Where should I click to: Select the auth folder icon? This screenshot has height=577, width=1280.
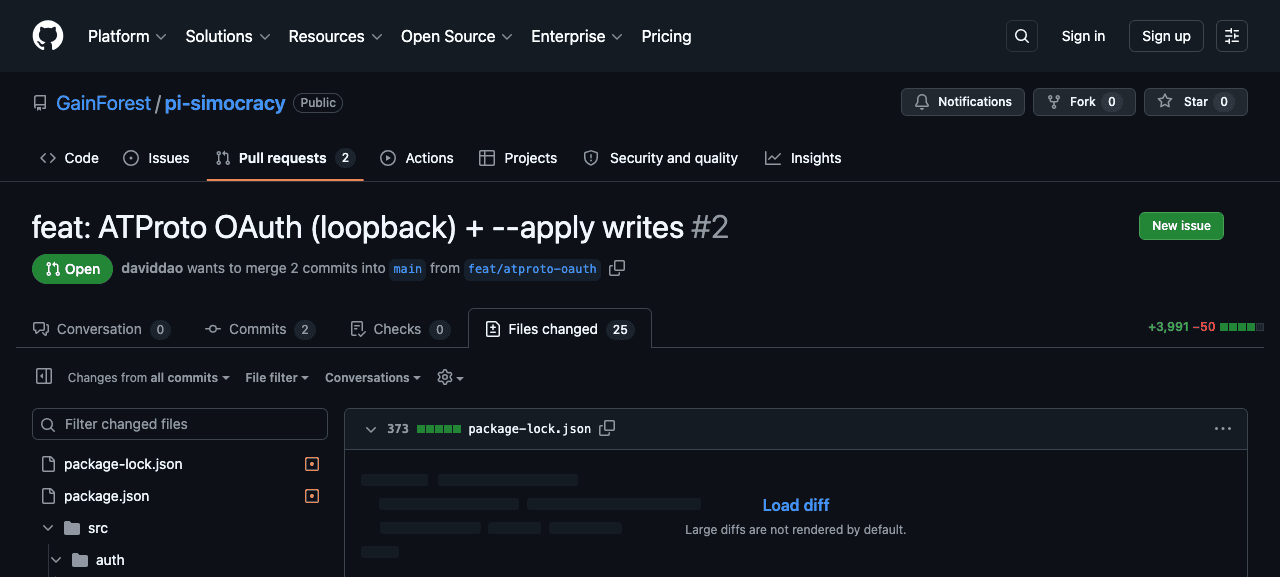click(x=80, y=560)
